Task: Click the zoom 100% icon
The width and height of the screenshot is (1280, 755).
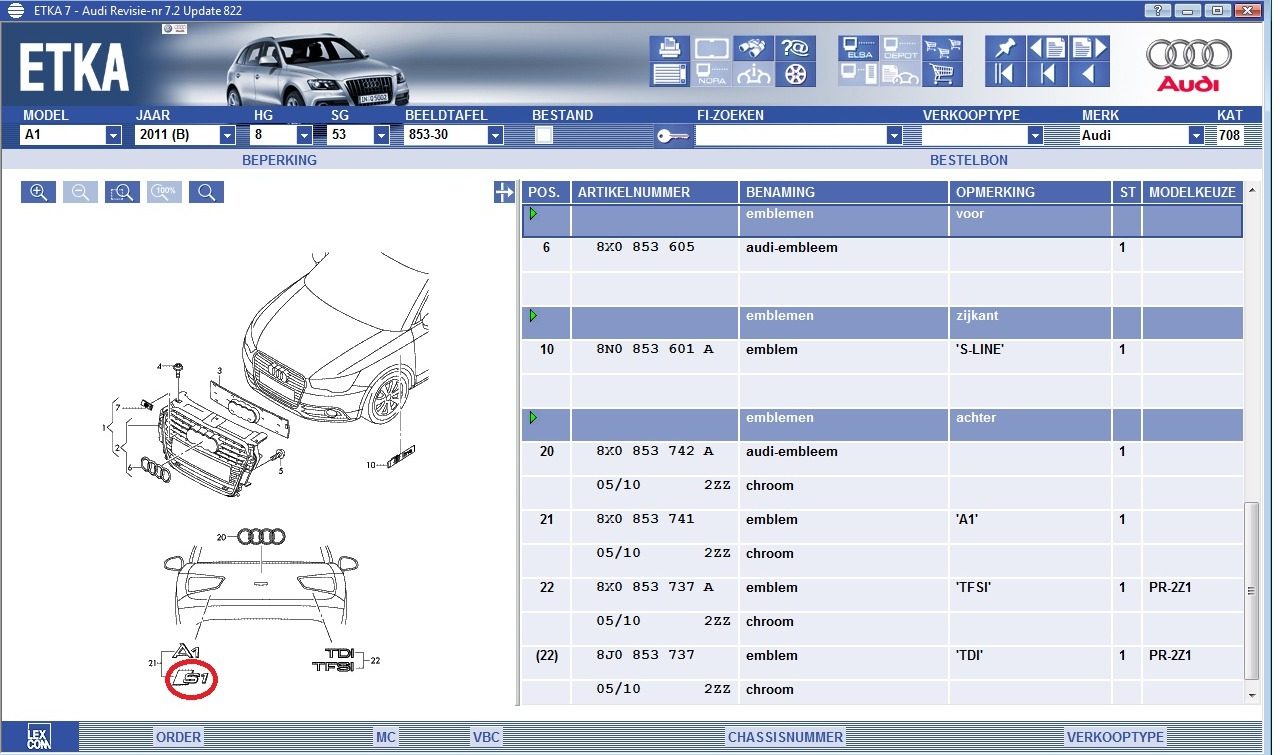Action: click(x=165, y=192)
